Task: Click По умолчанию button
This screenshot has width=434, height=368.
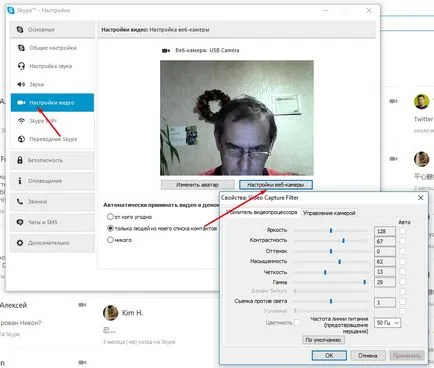Action: click(x=323, y=340)
